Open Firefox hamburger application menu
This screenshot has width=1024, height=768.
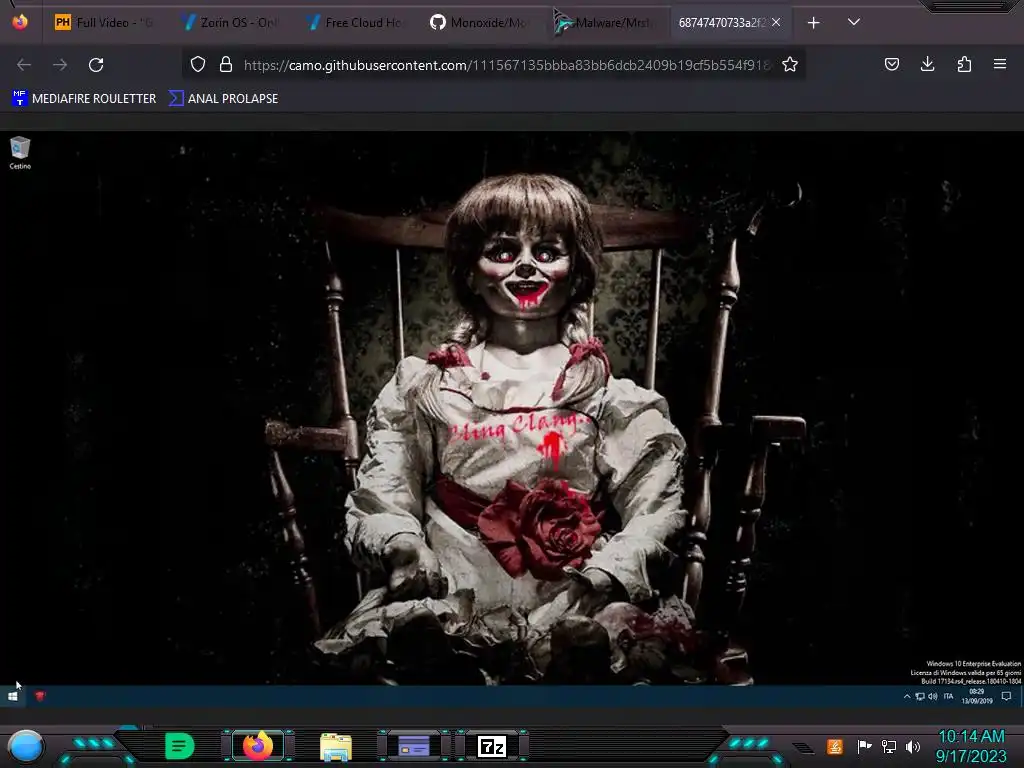(x=1000, y=64)
